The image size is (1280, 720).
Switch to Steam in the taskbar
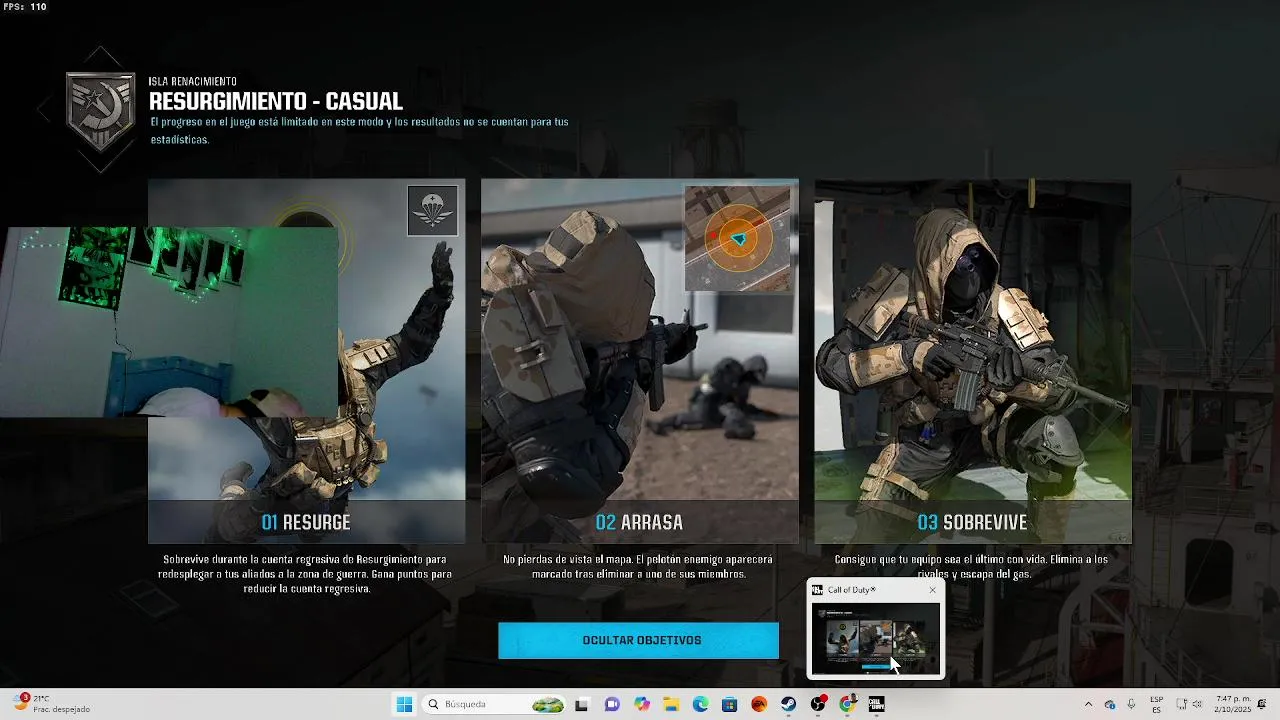[x=788, y=704]
